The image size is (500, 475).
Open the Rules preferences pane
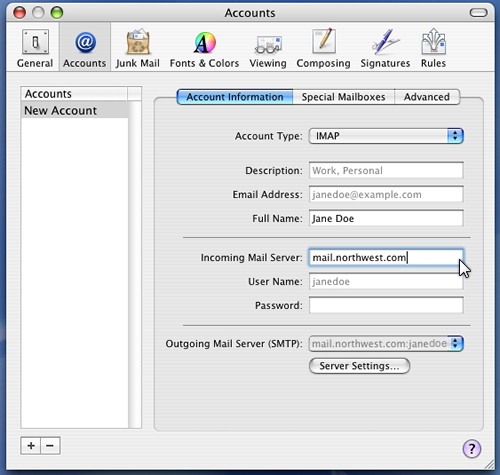433,48
